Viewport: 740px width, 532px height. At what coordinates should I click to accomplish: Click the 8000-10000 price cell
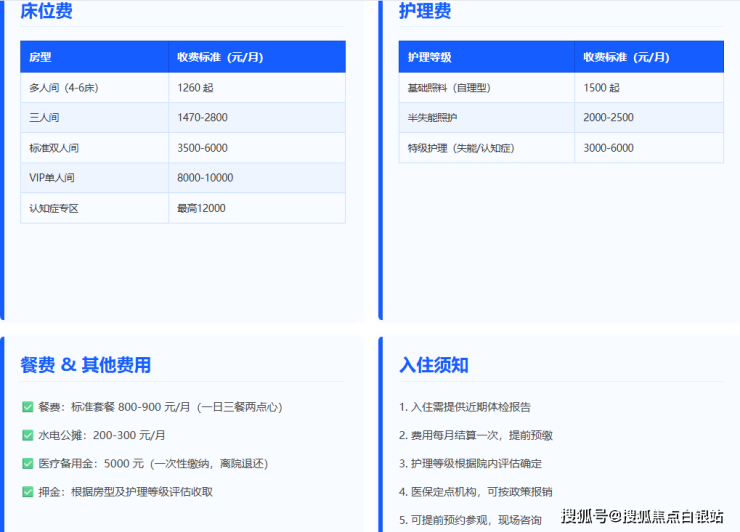(257, 178)
